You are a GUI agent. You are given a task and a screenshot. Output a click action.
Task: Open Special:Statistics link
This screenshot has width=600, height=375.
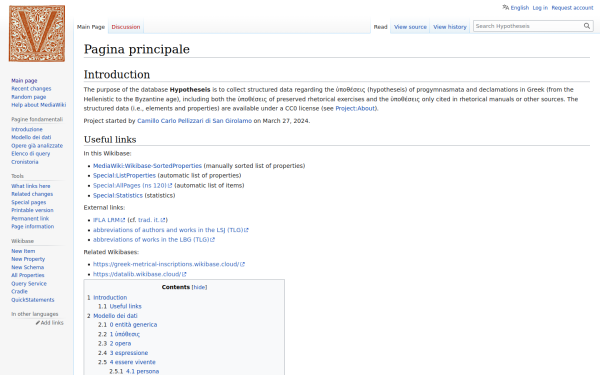coord(118,195)
